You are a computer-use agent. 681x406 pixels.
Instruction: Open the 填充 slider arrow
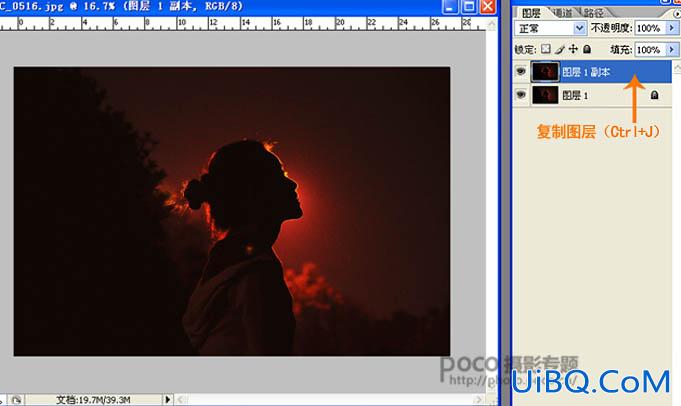click(672, 50)
